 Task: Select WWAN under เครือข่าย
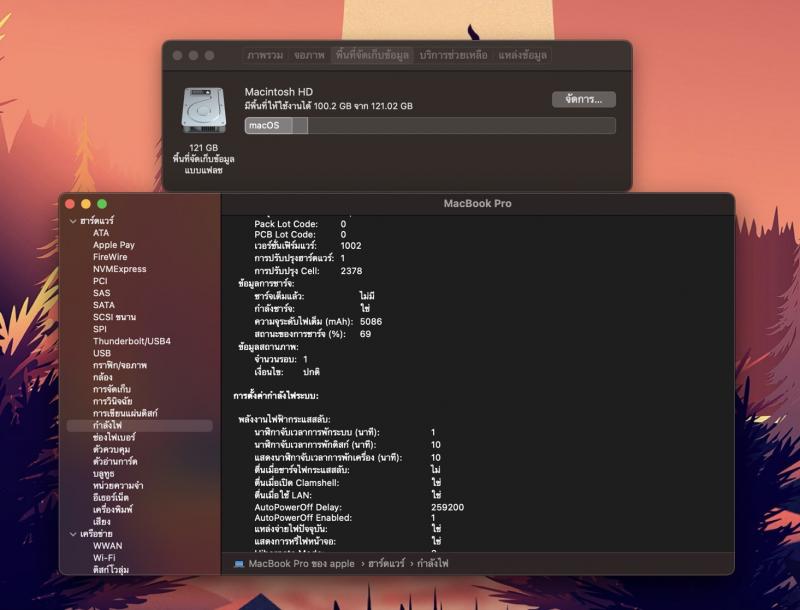pos(107,546)
